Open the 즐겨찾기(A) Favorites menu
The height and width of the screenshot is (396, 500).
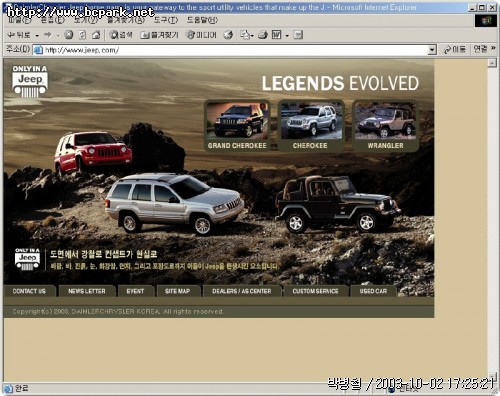click(x=126, y=20)
